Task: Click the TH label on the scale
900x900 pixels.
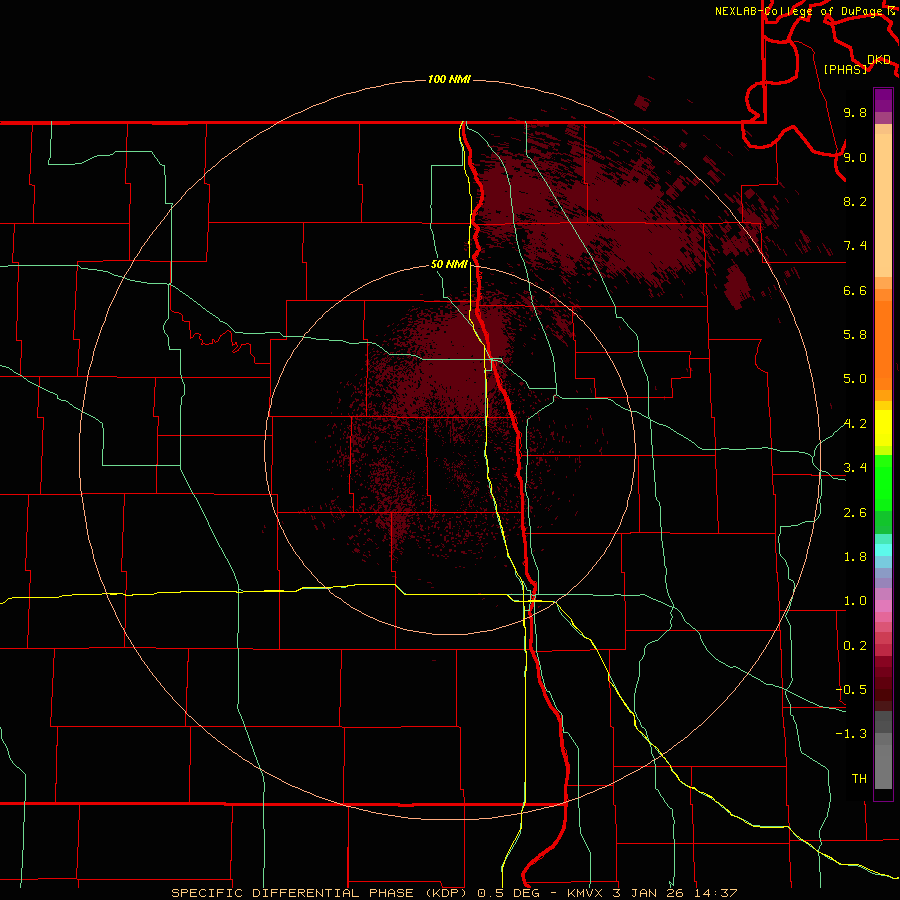Action: click(x=859, y=779)
